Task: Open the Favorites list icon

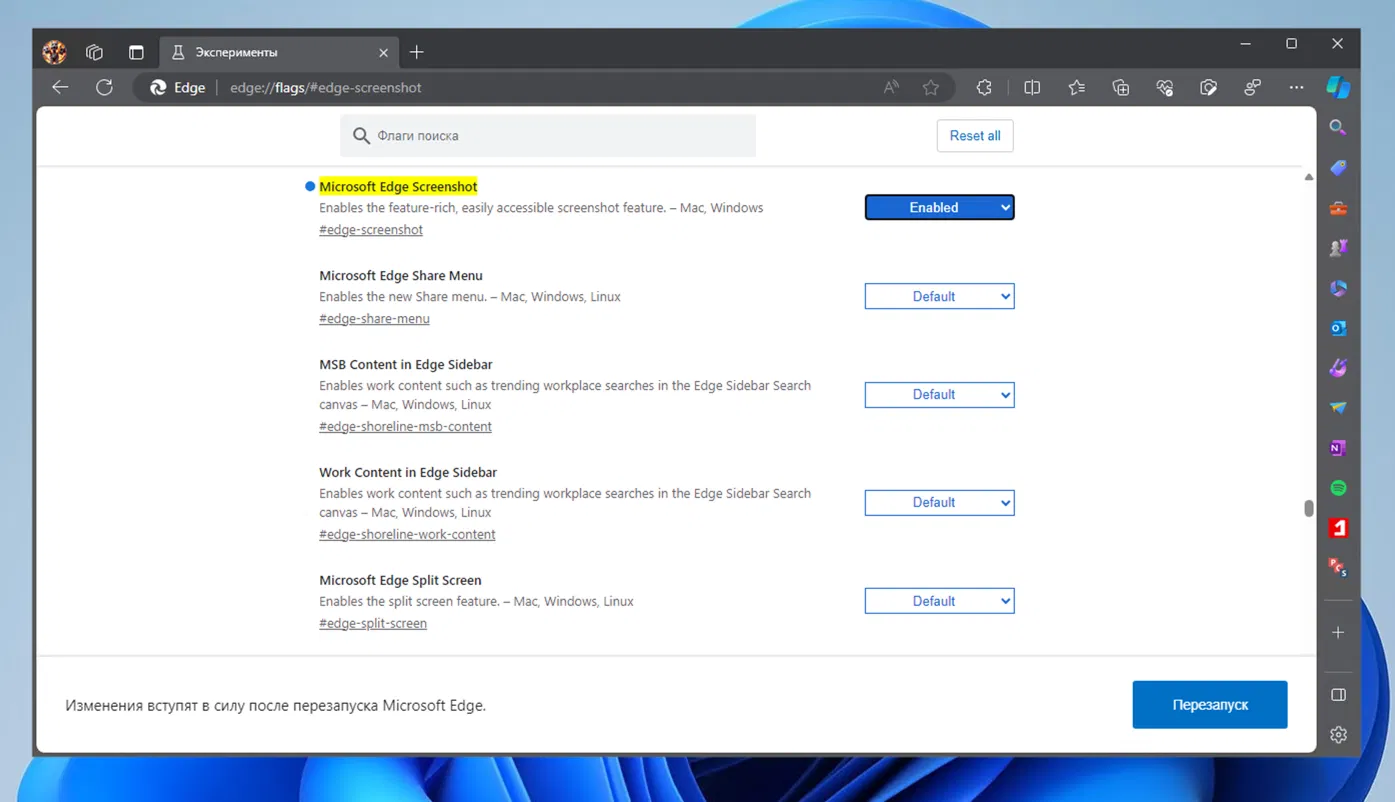Action: pyautogui.click(x=1076, y=87)
